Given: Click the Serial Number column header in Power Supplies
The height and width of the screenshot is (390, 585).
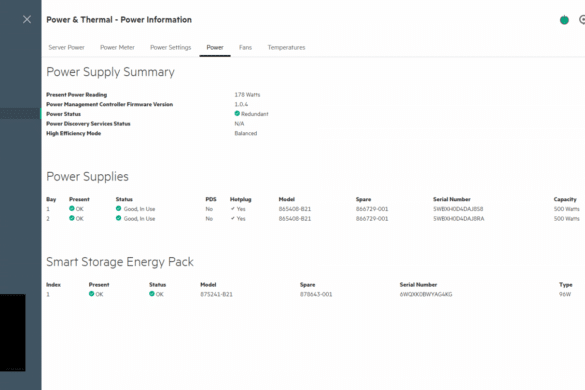Looking at the screenshot, I should coord(451,199).
